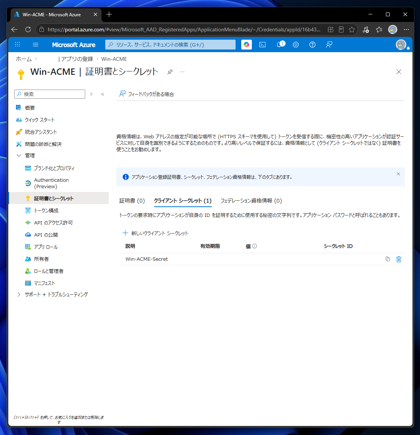Focus the sidebar menu search field
The height and width of the screenshot is (435, 420).
click(50, 94)
